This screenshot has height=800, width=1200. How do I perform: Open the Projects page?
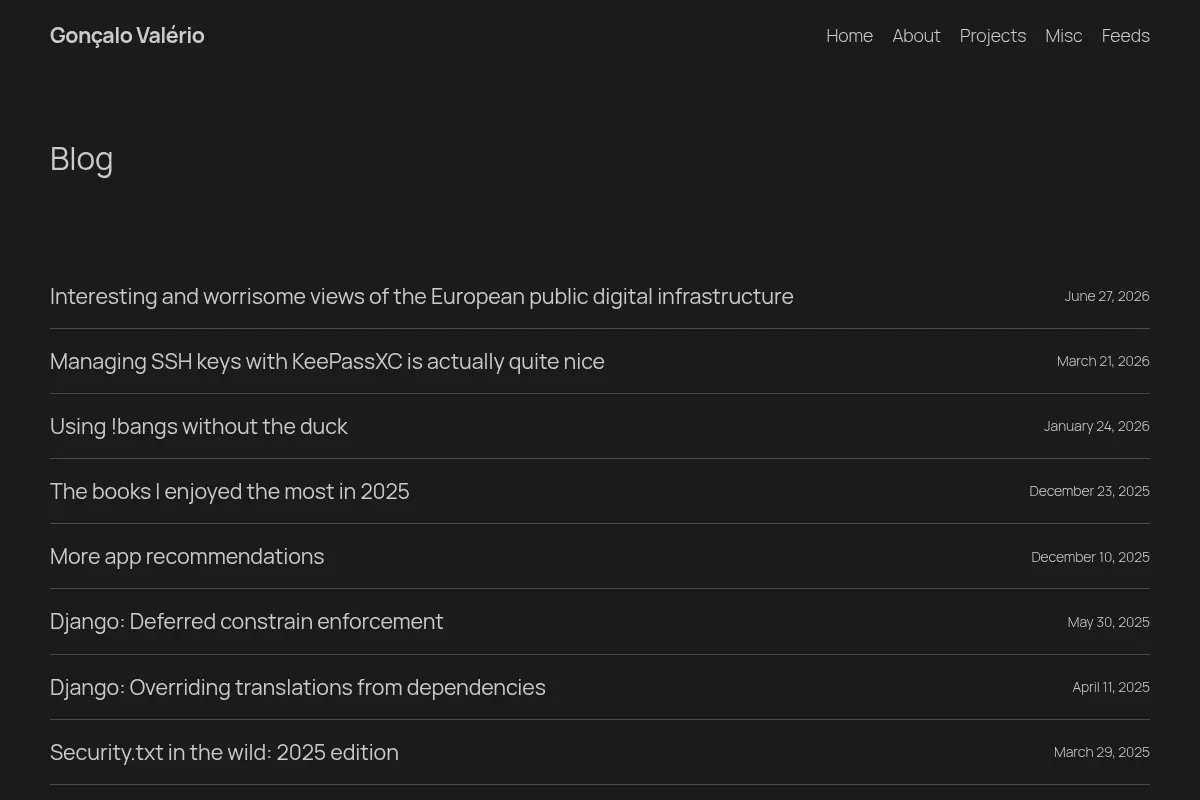coord(993,36)
